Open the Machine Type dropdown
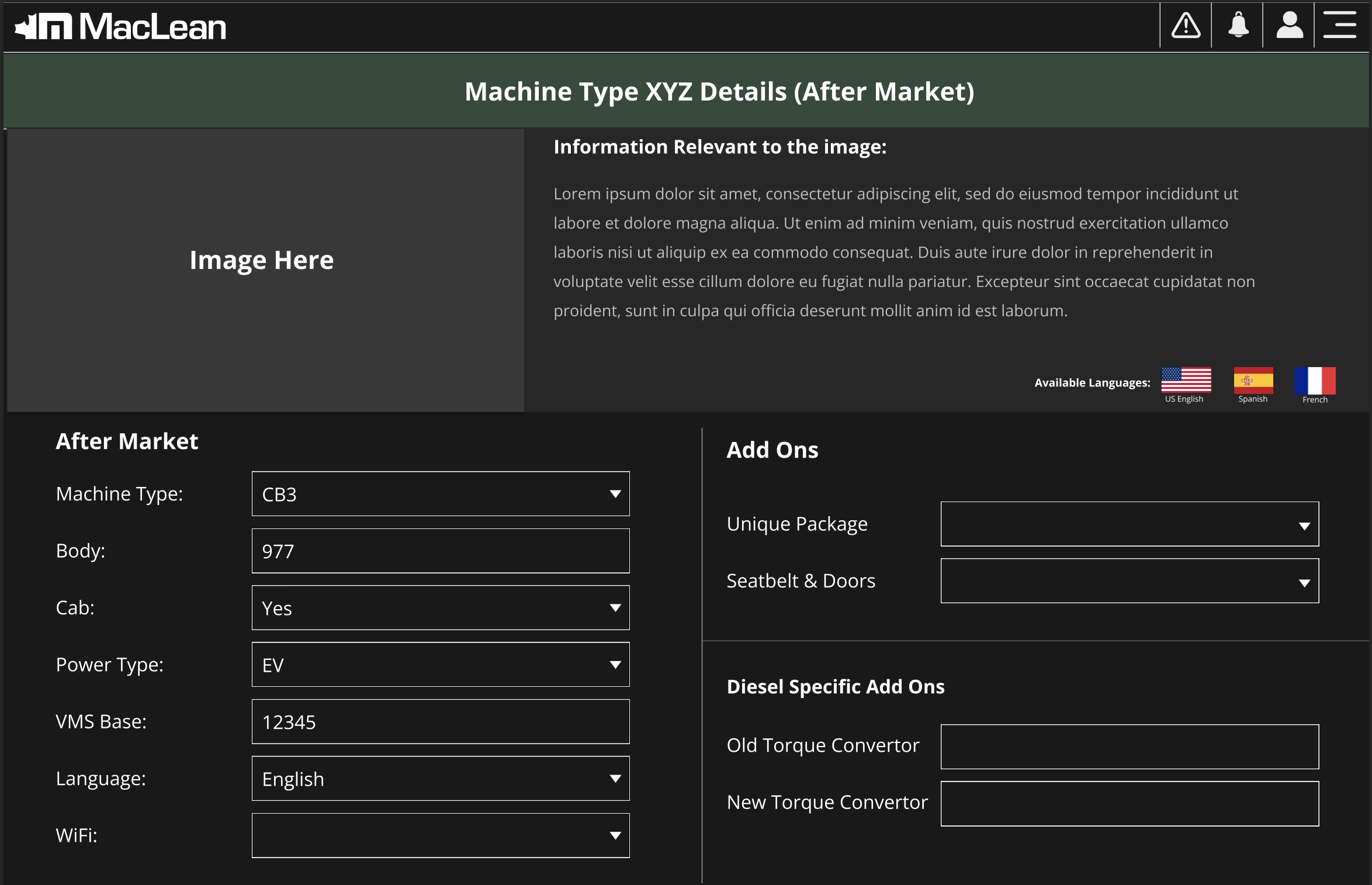Viewport: 1372px width, 885px height. tap(441, 494)
